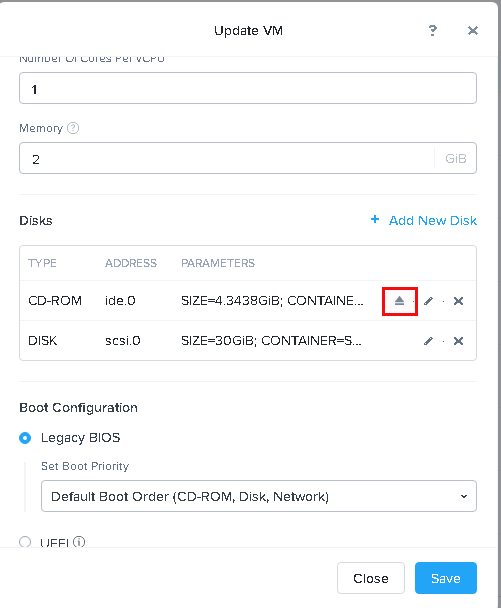The width and height of the screenshot is (501, 608).
Task: Open help for Update VM dialog
Action: (x=433, y=31)
